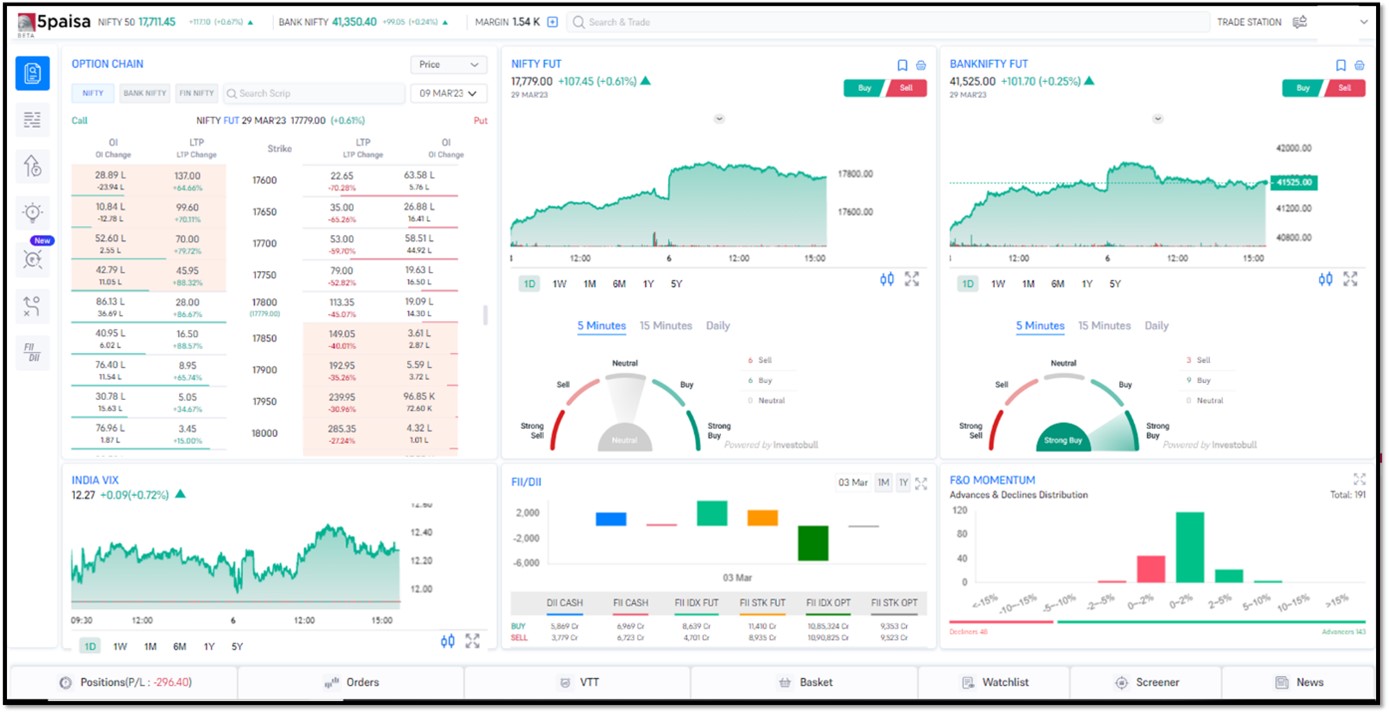Expand the BANKNIFTY FUT chart fullscreen
1389x713 pixels.
click(x=1350, y=279)
